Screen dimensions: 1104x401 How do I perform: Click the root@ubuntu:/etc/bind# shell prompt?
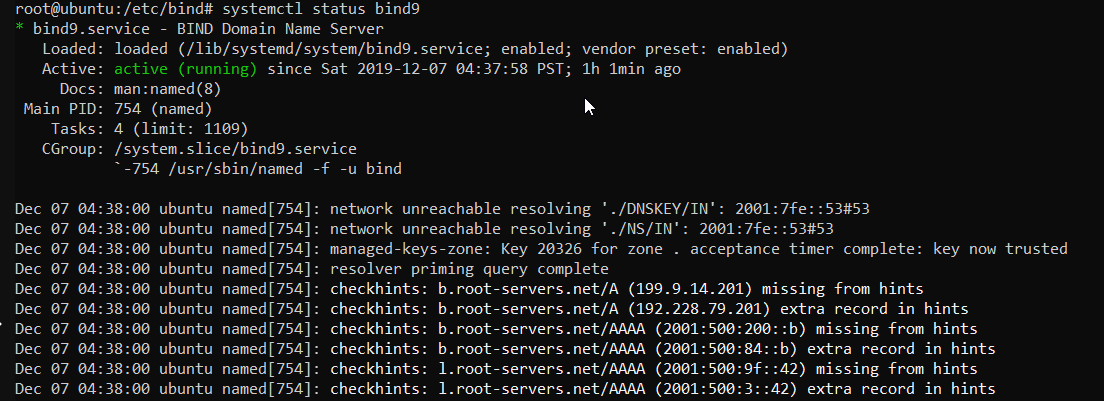click(114, 10)
